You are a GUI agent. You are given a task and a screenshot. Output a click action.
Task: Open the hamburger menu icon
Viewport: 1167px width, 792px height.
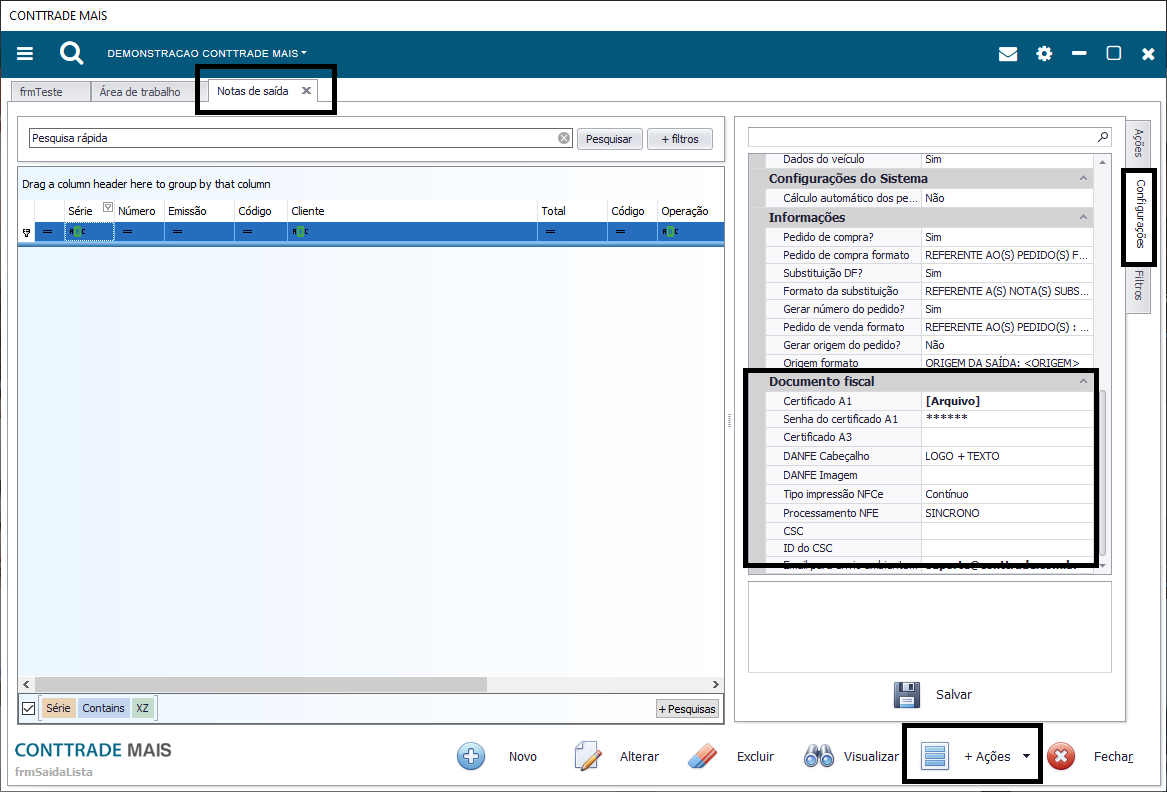click(x=25, y=54)
